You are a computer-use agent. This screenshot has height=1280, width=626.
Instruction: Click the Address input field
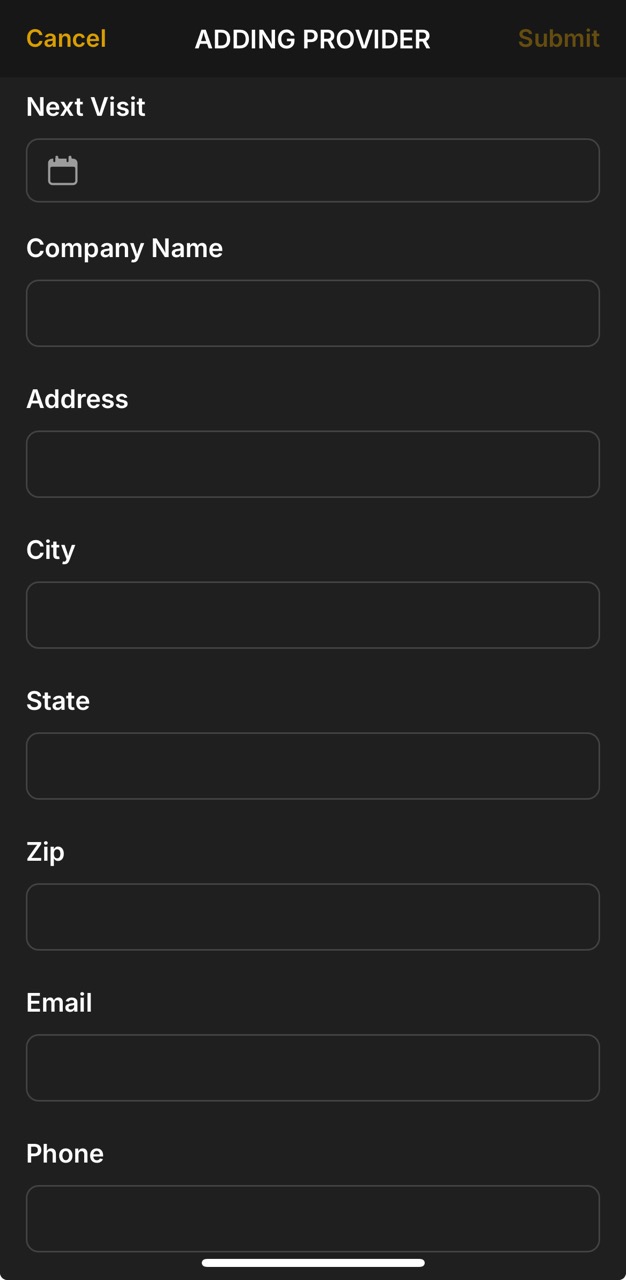pos(313,464)
